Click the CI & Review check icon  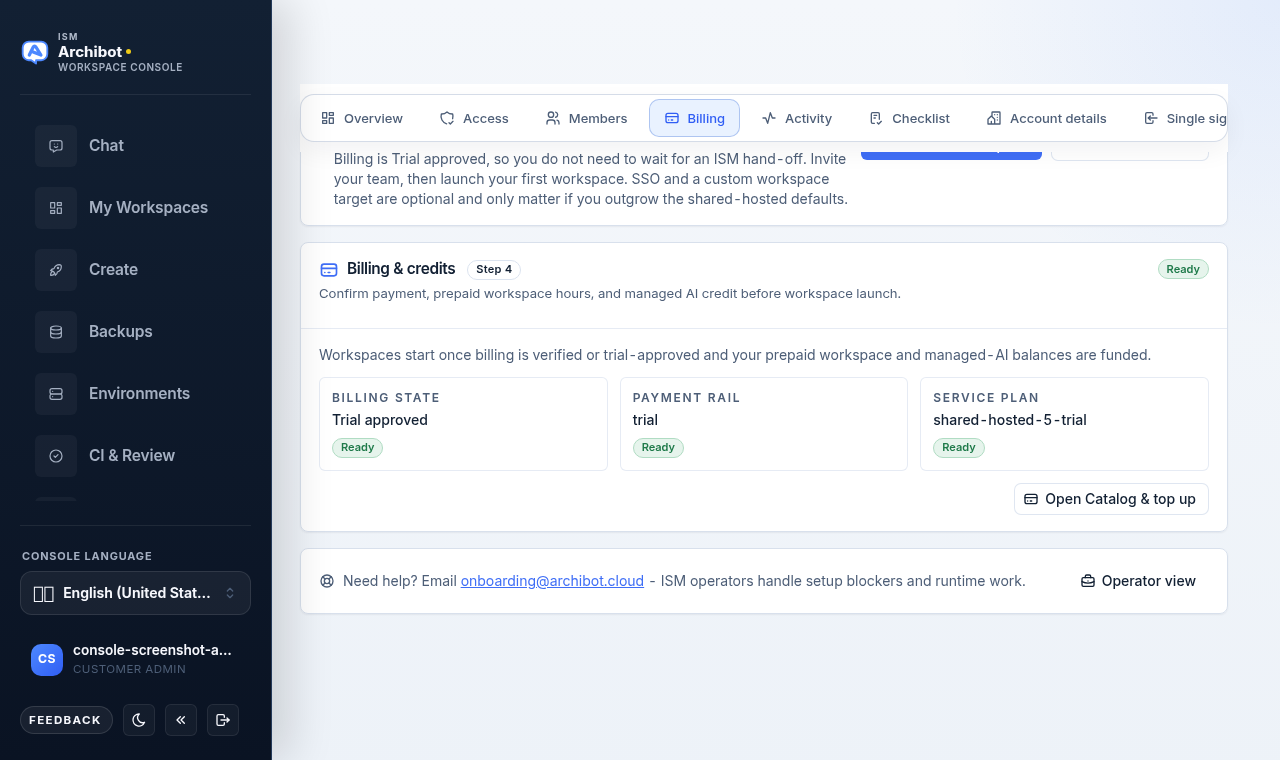(x=56, y=455)
